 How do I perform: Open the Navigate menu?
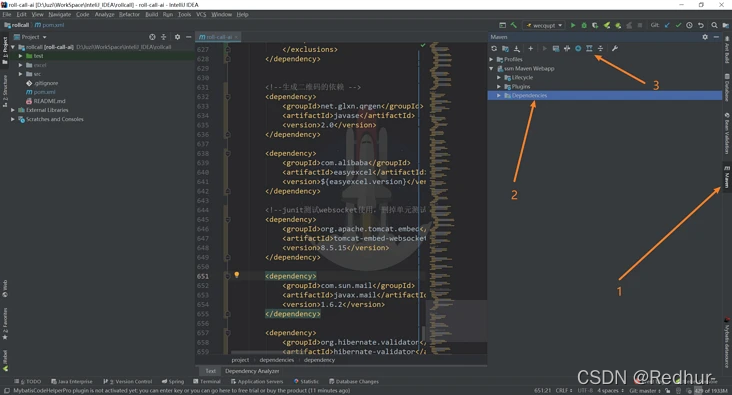[59, 14]
